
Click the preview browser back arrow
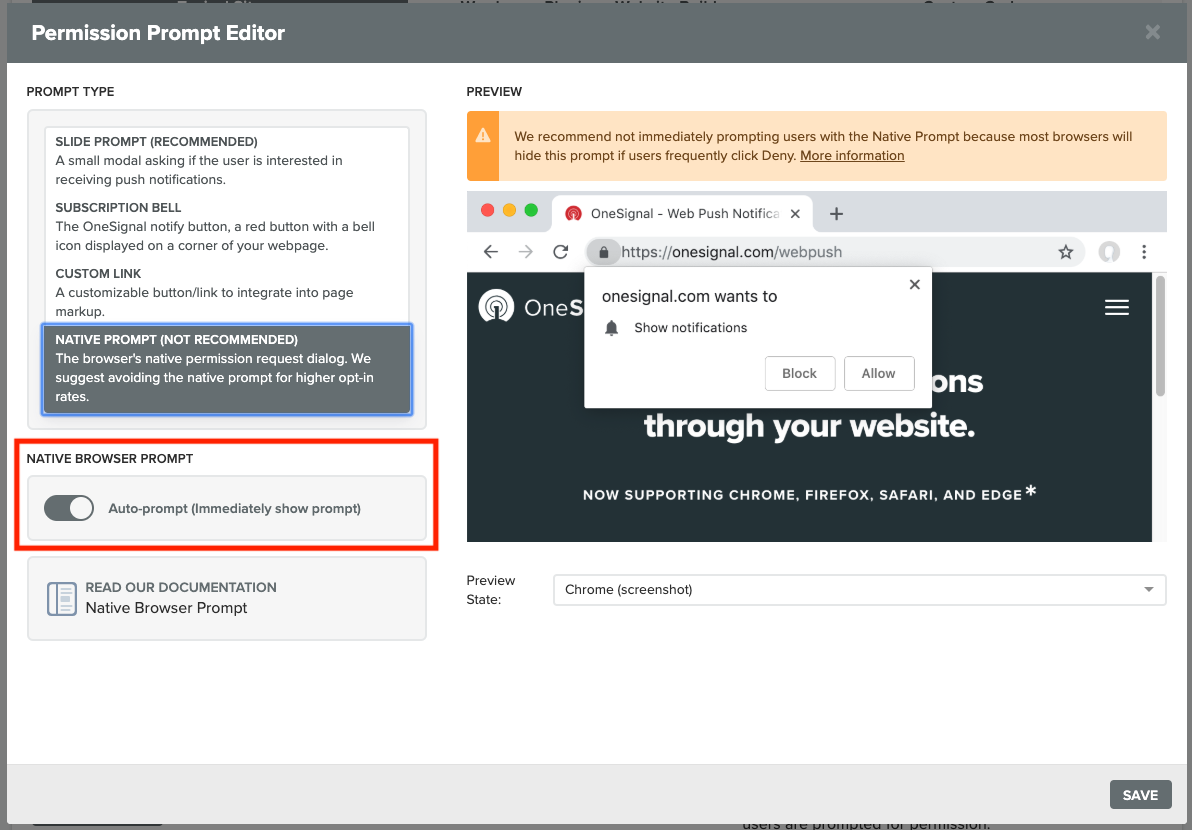coord(491,252)
